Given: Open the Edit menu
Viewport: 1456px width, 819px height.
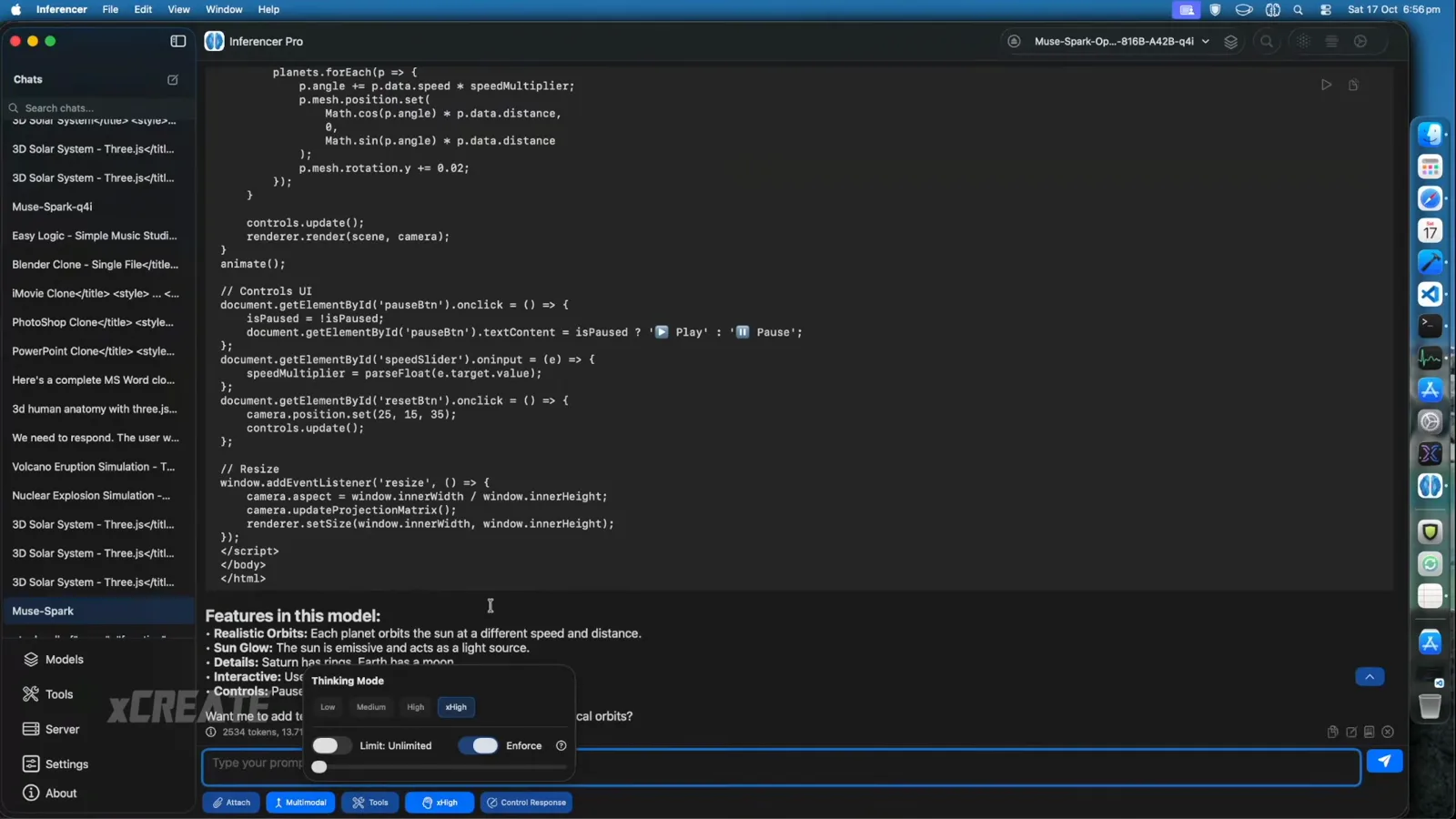Looking at the screenshot, I should 143,9.
